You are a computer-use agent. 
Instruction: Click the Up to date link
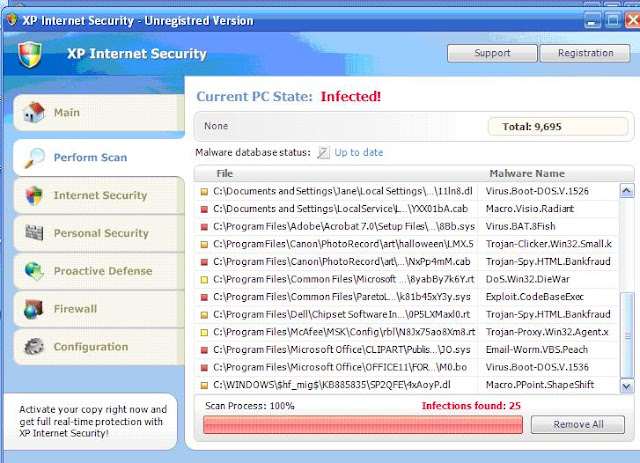[x=359, y=153]
